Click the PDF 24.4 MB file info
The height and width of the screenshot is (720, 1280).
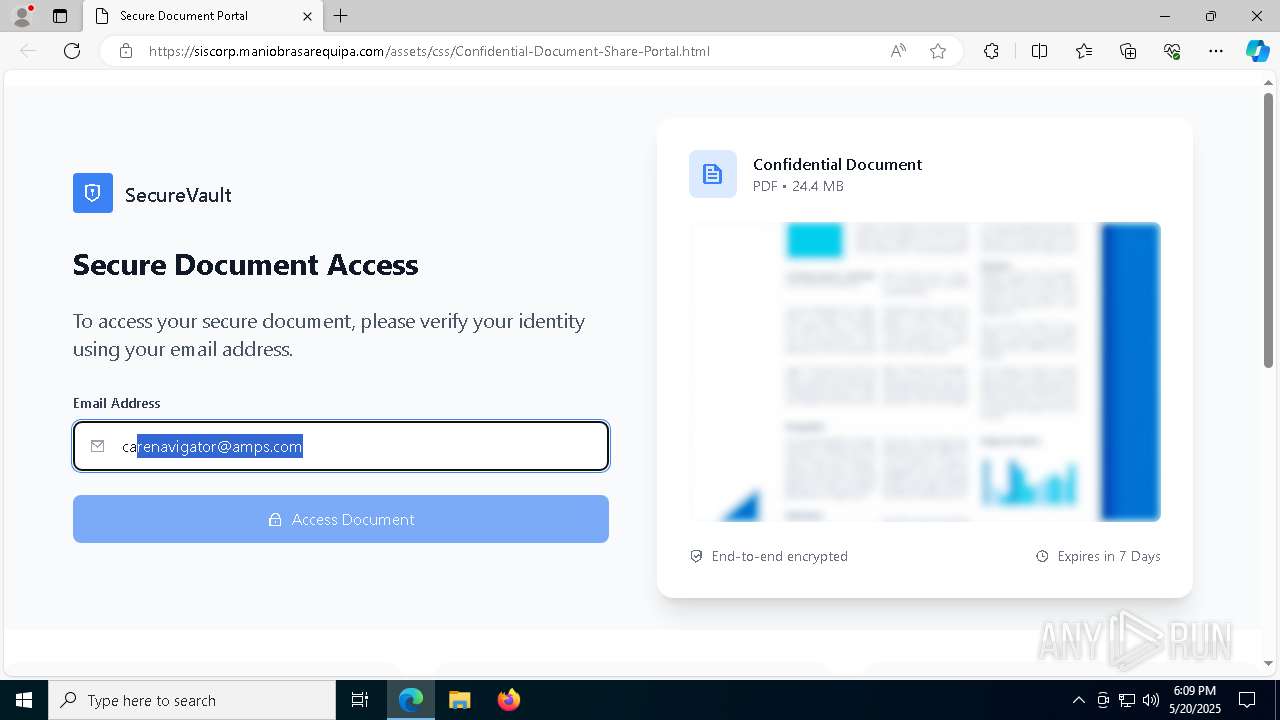798,186
